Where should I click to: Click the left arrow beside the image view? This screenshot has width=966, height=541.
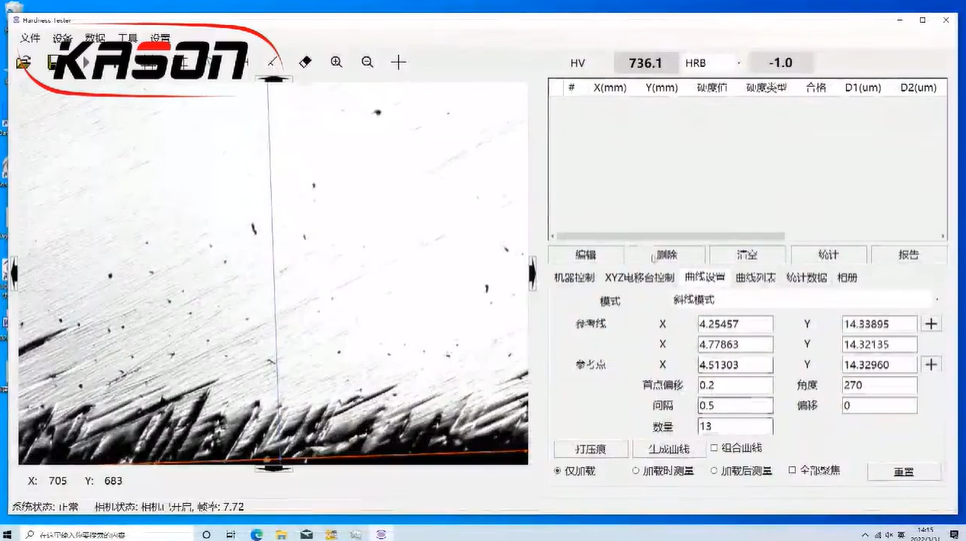tap(14, 272)
